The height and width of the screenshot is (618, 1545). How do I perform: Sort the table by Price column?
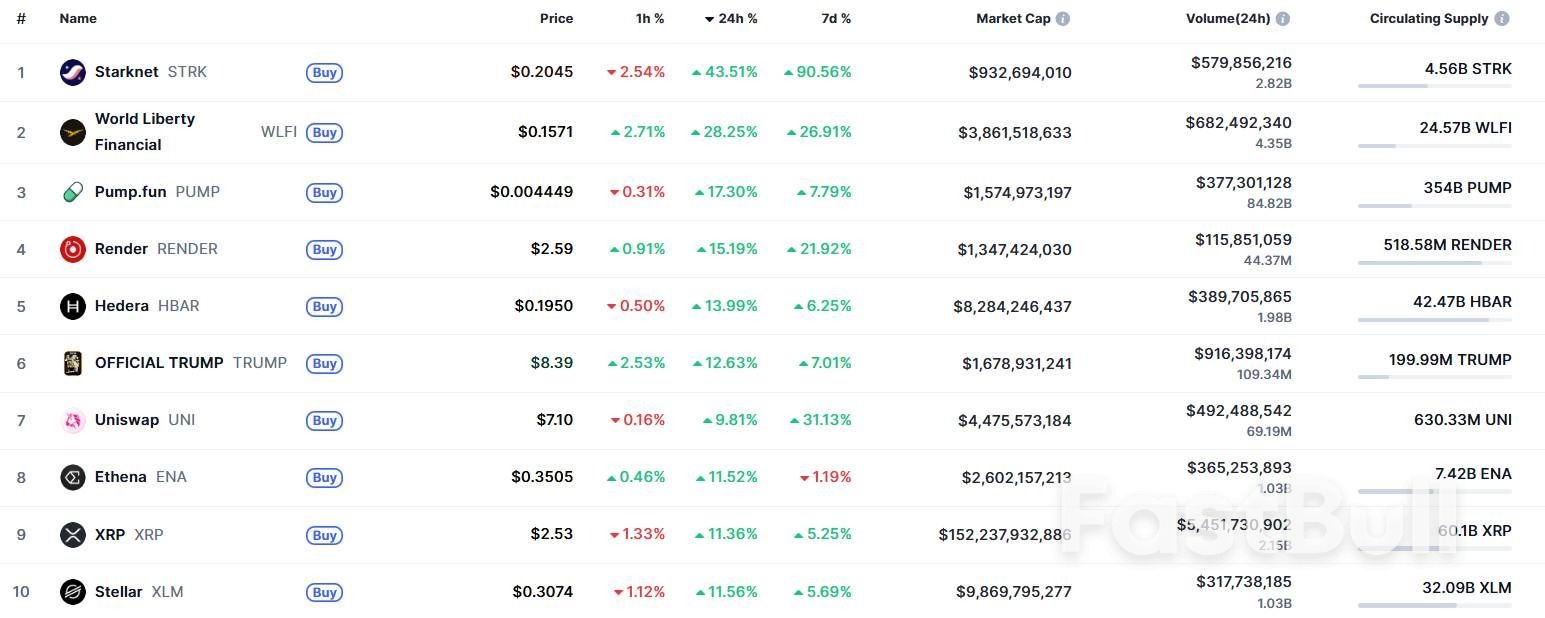point(556,19)
